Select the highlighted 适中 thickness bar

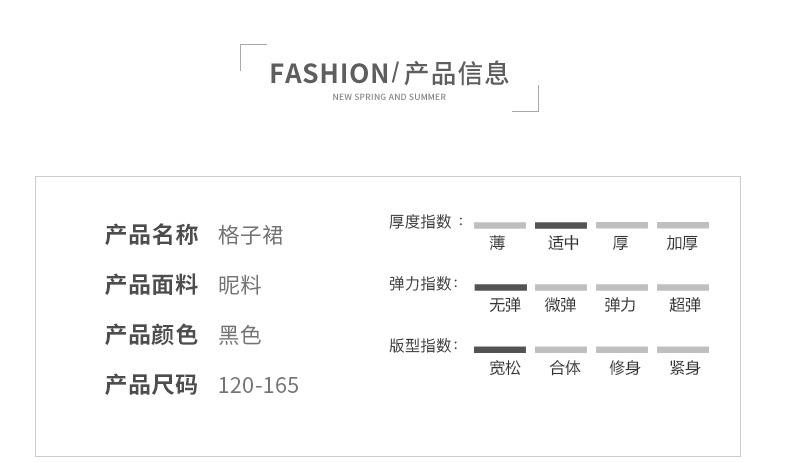tap(561, 225)
